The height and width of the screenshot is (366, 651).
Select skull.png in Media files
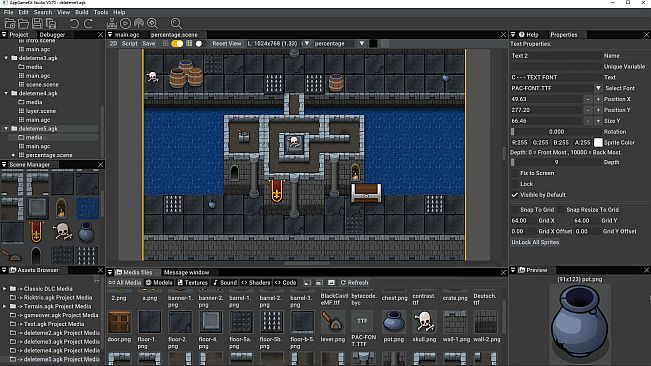pyautogui.click(x=425, y=322)
